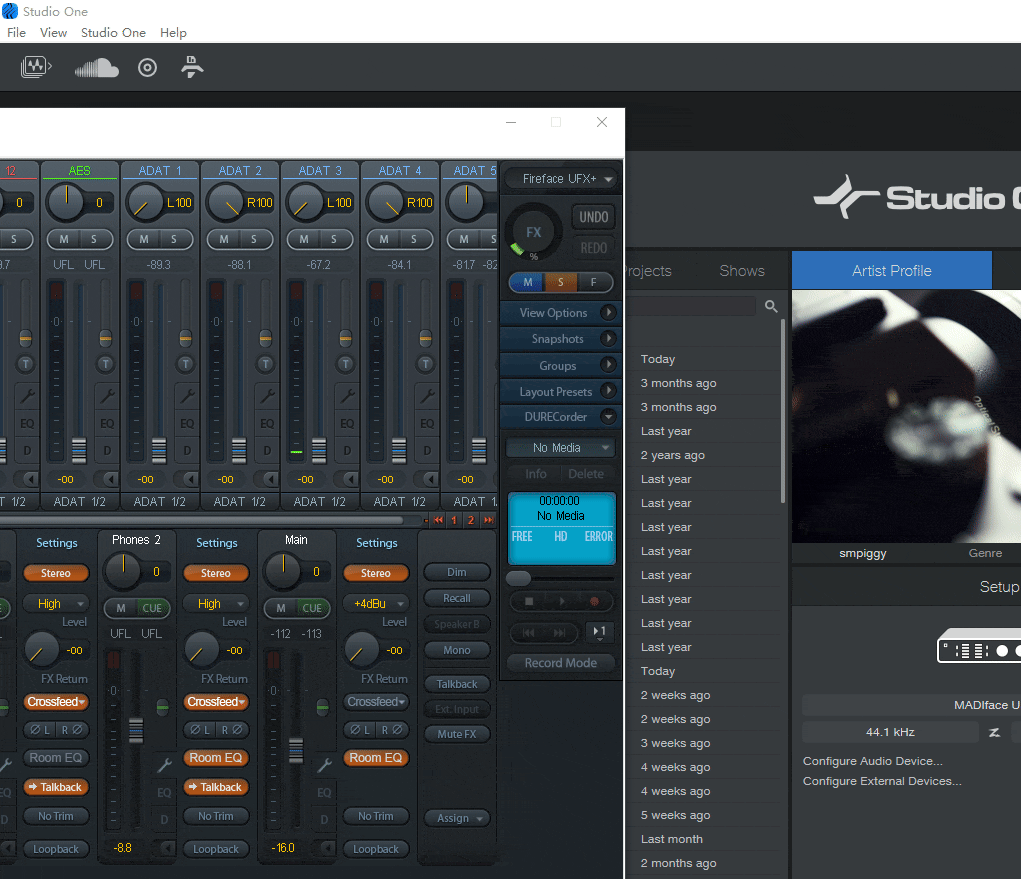Toggle the Mono button in control room

[x=456, y=650]
